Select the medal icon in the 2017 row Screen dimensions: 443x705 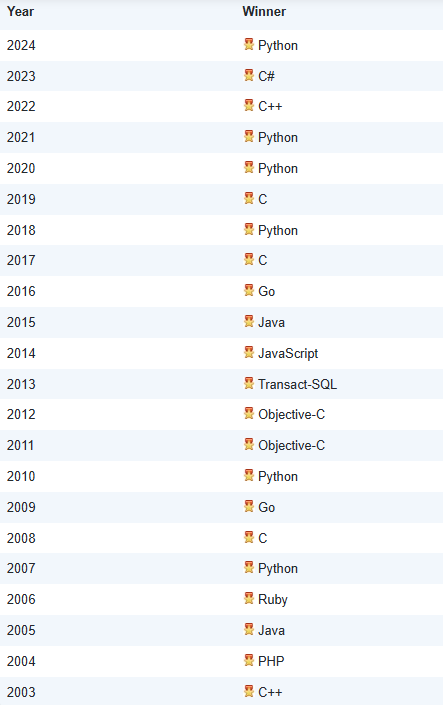click(x=249, y=259)
